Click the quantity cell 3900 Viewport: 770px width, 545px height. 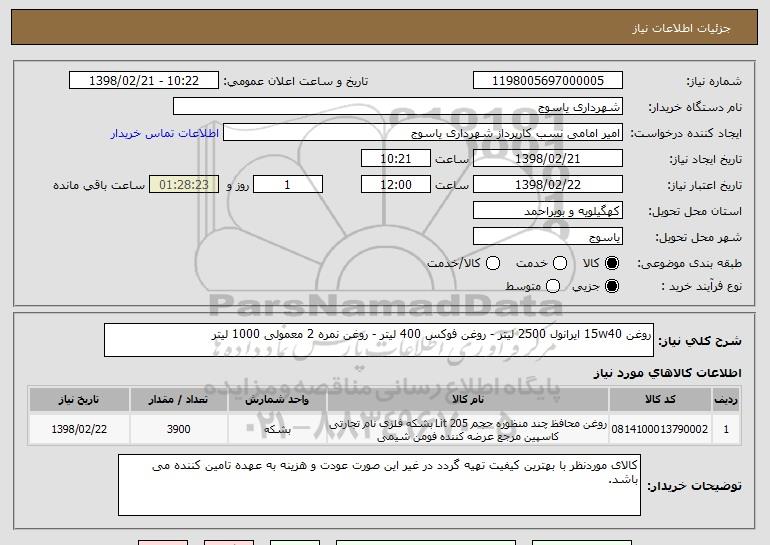click(178, 429)
